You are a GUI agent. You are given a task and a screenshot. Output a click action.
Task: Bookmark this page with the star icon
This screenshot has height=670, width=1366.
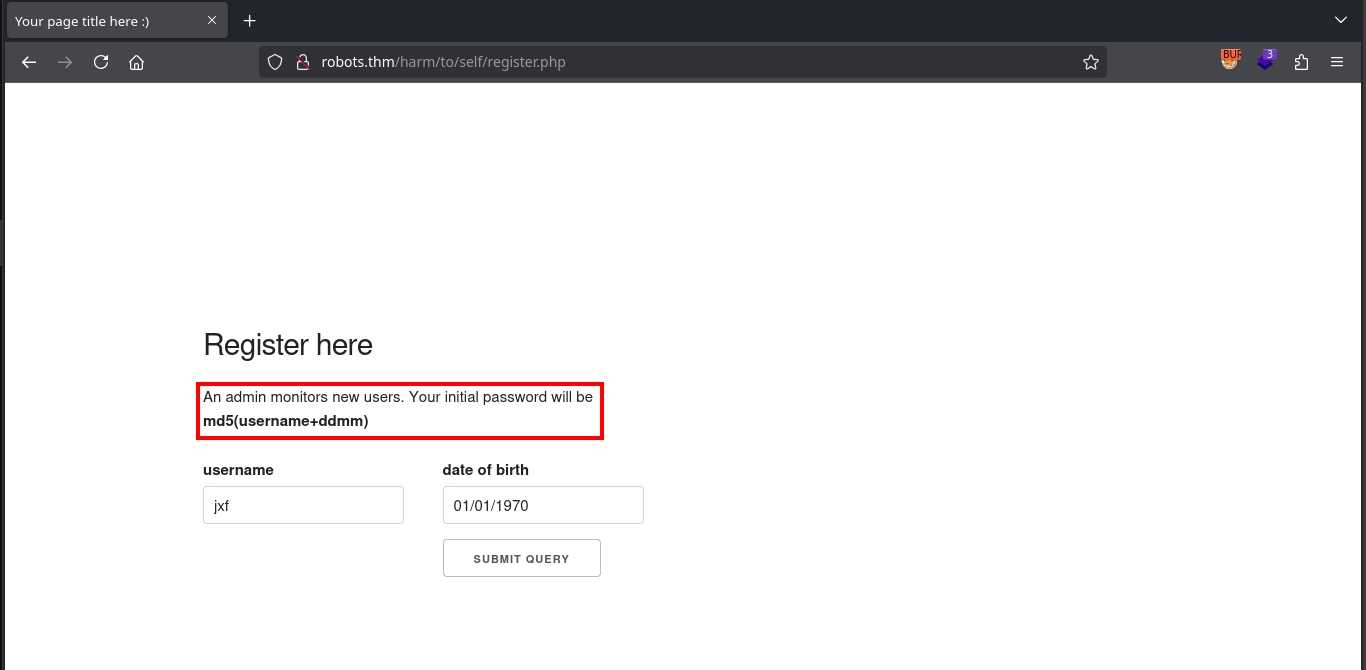coord(1090,62)
